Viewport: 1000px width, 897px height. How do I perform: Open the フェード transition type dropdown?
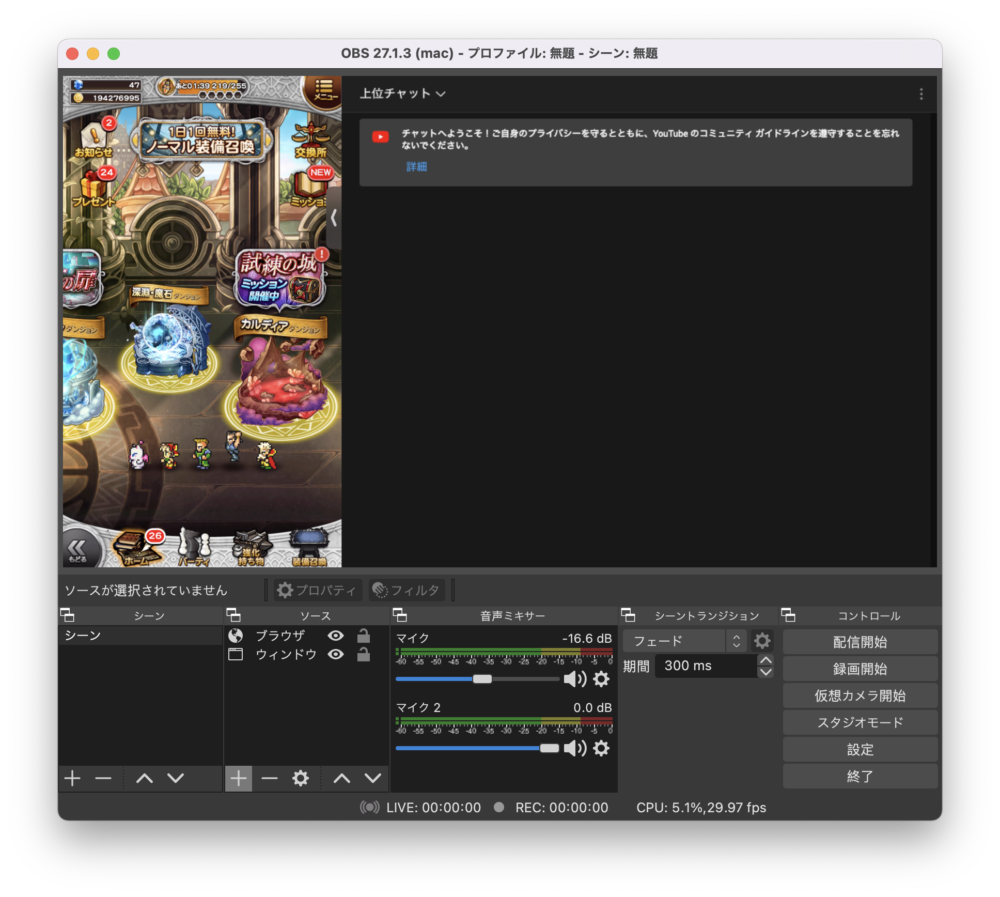coord(684,641)
